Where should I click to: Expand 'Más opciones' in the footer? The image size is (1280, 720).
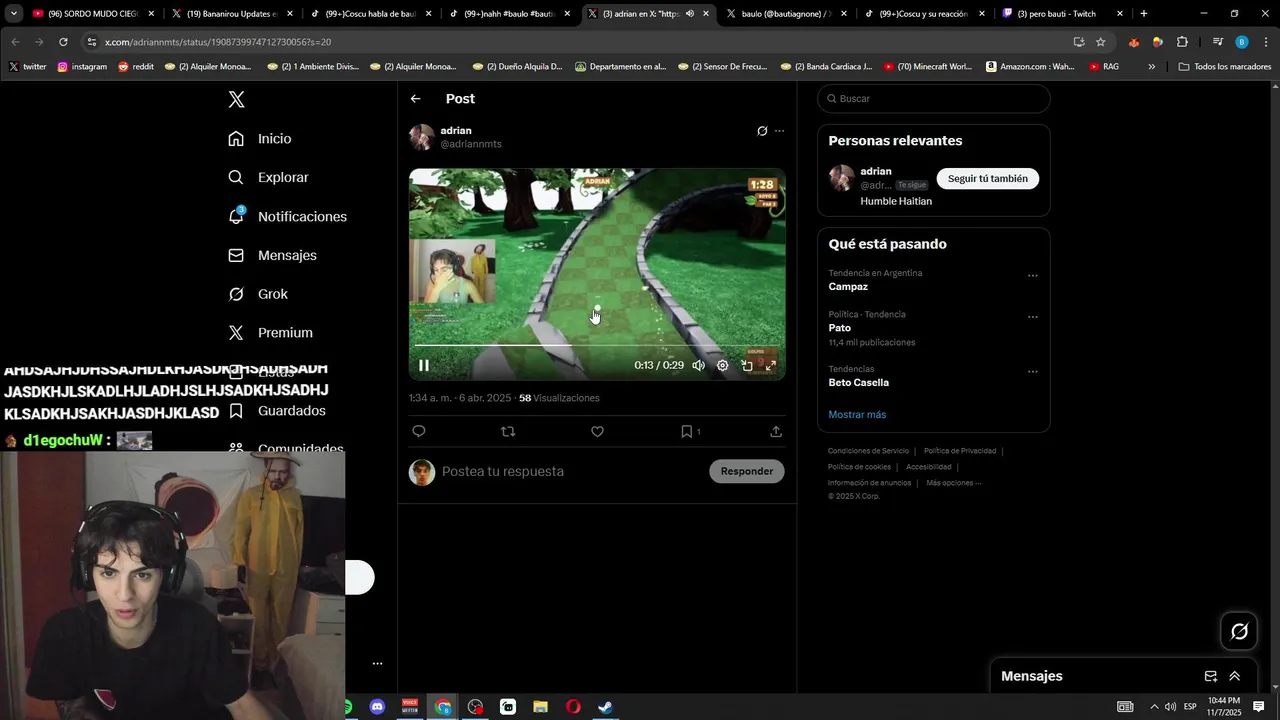[953, 483]
